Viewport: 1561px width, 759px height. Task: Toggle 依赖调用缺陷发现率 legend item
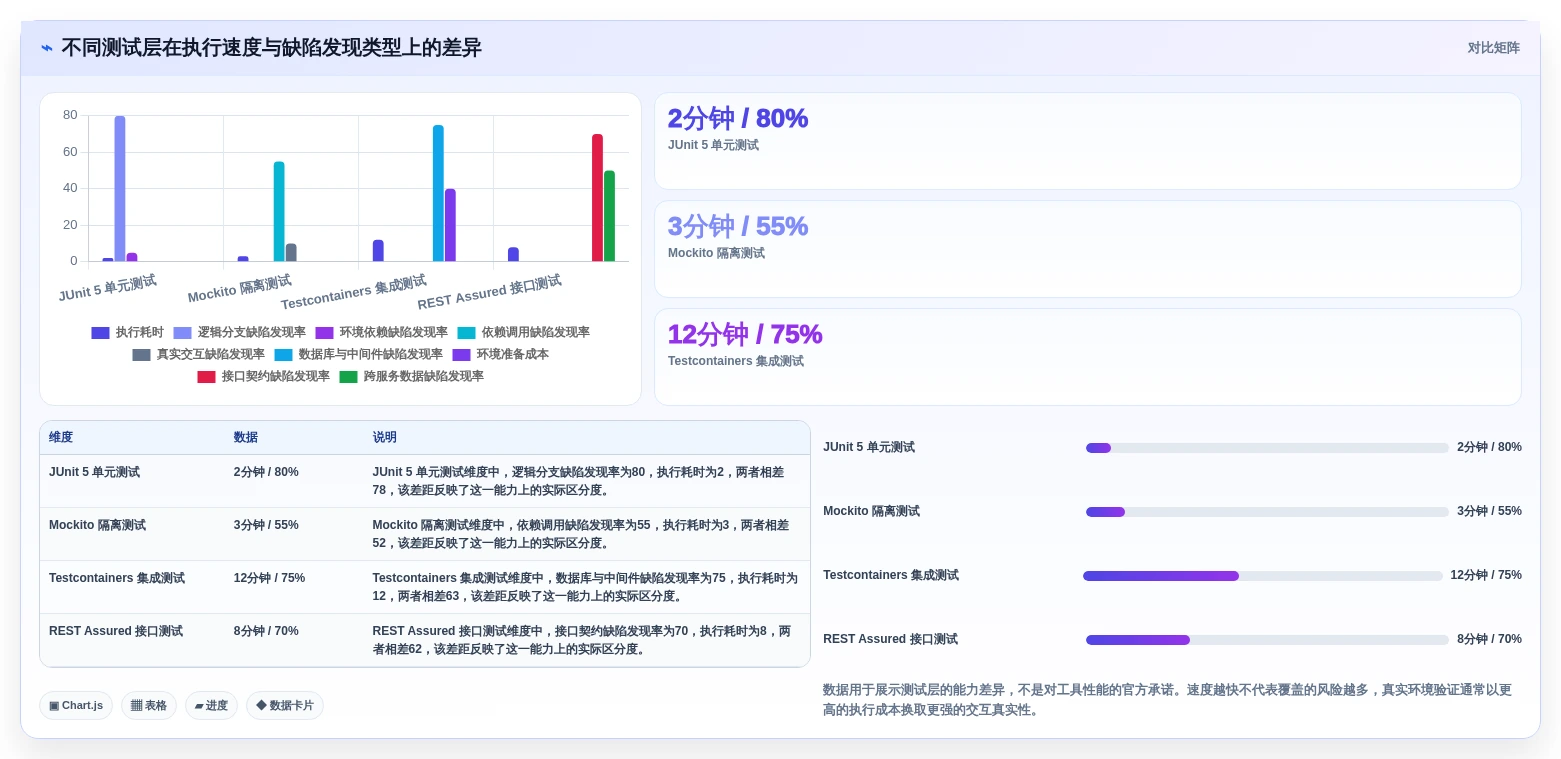point(524,333)
